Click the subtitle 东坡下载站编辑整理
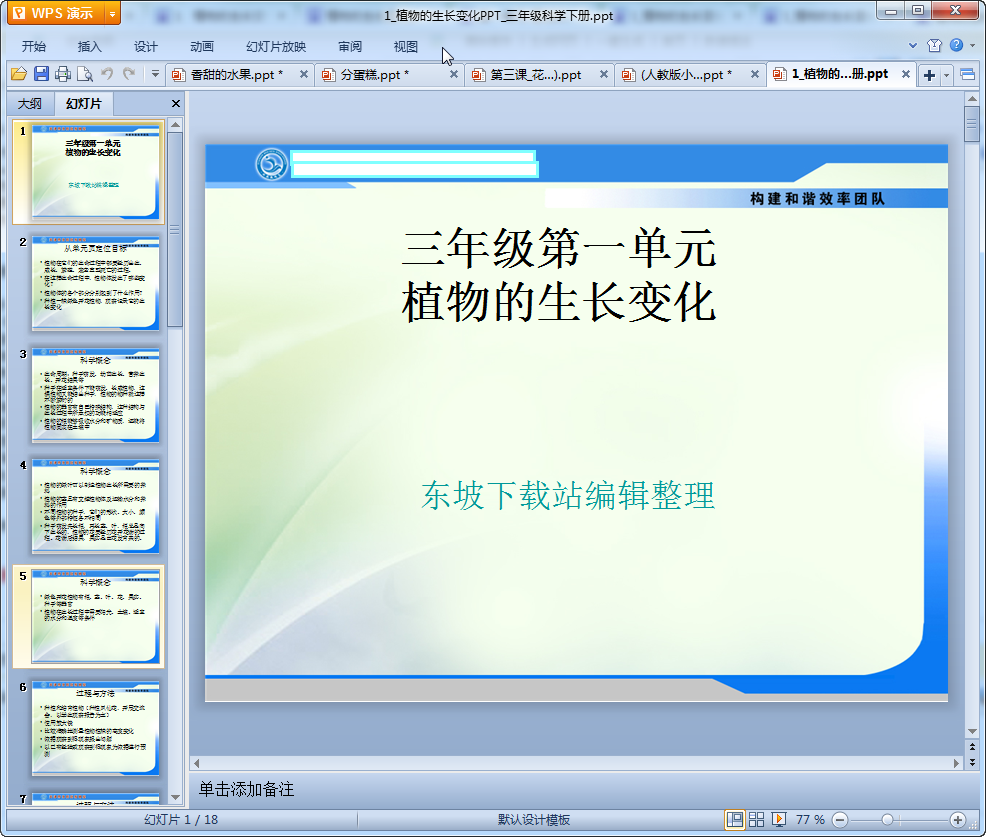 (x=568, y=496)
